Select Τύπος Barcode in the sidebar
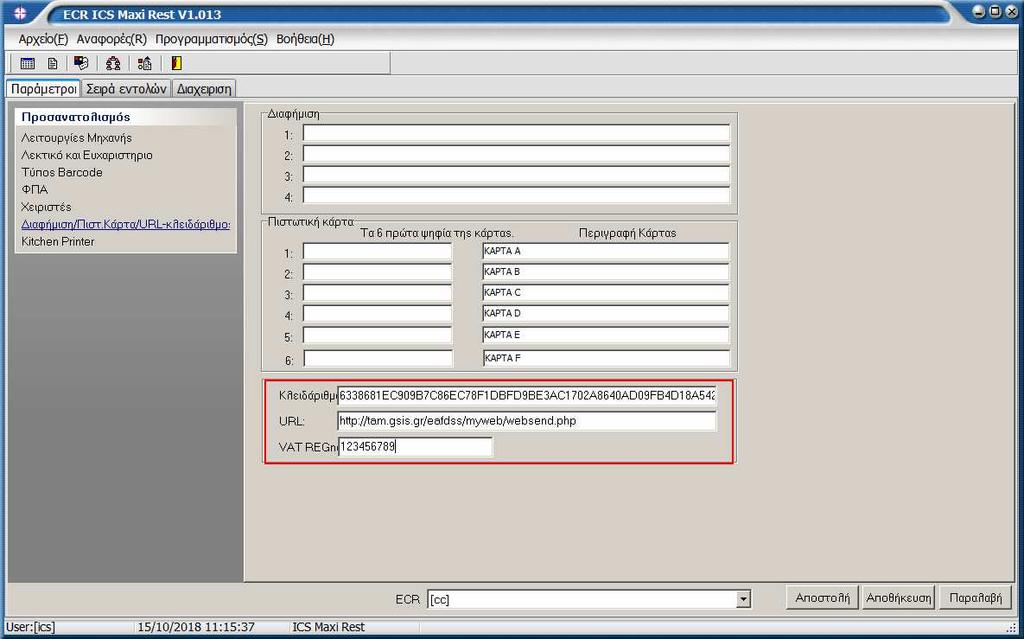Viewport: 1024px width, 639px height. point(62,172)
